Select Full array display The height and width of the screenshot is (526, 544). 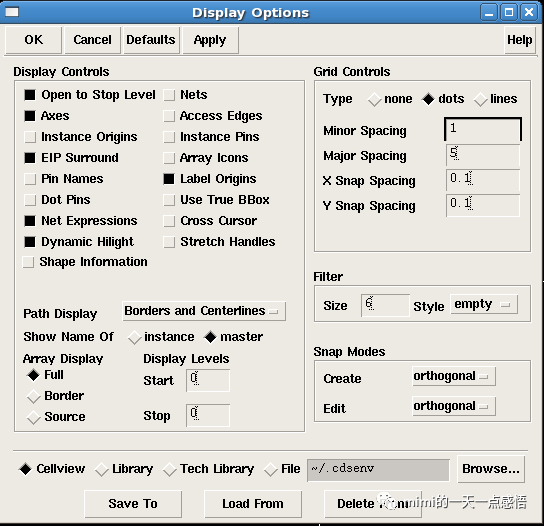pyautogui.click(x=33, y=375)
